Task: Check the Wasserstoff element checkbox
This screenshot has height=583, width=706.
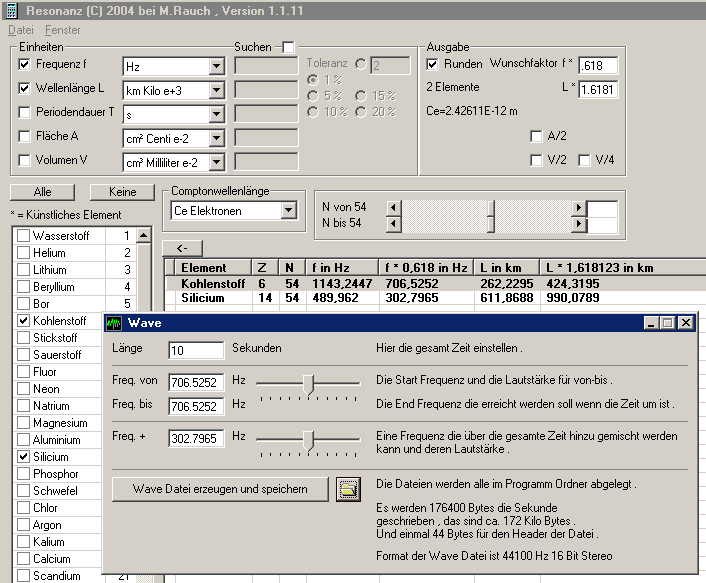Action: pyautogui.click(x=23, y=236)
